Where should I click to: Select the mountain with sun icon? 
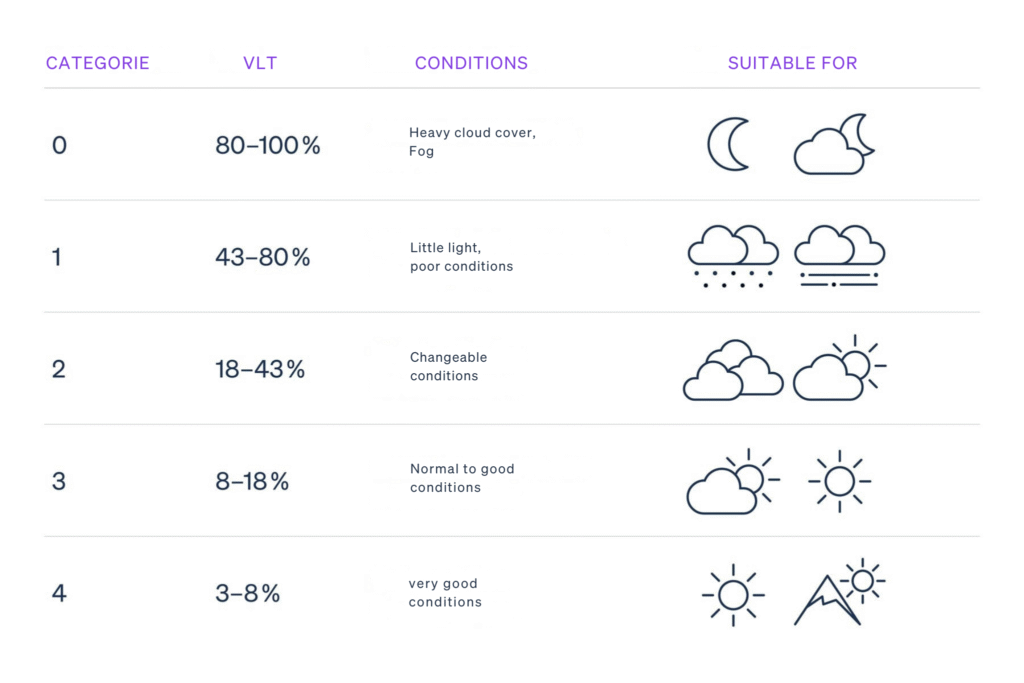[x=840, y=592]
